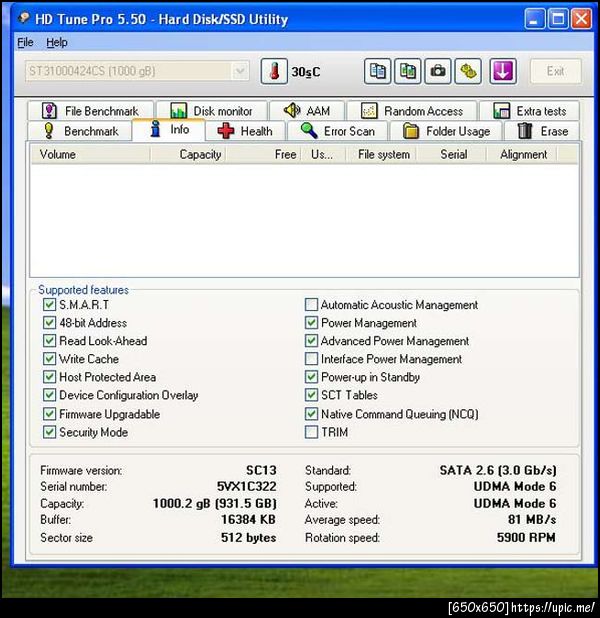Click the firmware version value SC13
Viewport: 600px width, 618px height.
pos(261,470)
